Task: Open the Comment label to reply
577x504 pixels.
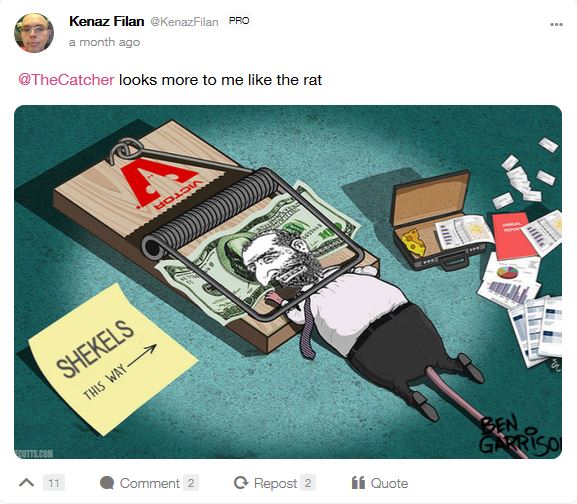Action: (150, 483)
